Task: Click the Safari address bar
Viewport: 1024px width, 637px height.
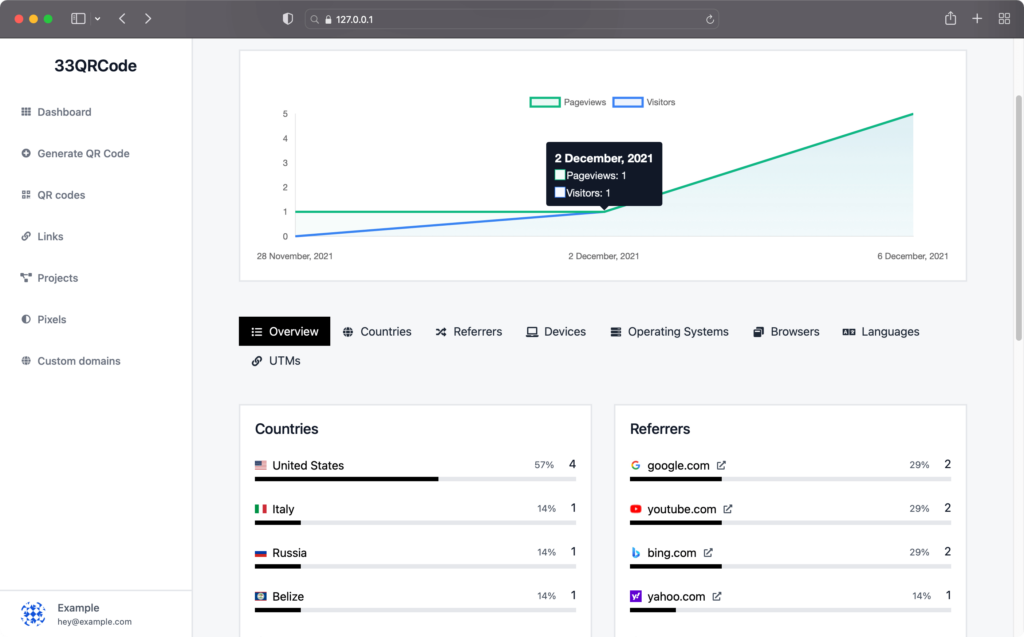Action: [x=510, y=19]
